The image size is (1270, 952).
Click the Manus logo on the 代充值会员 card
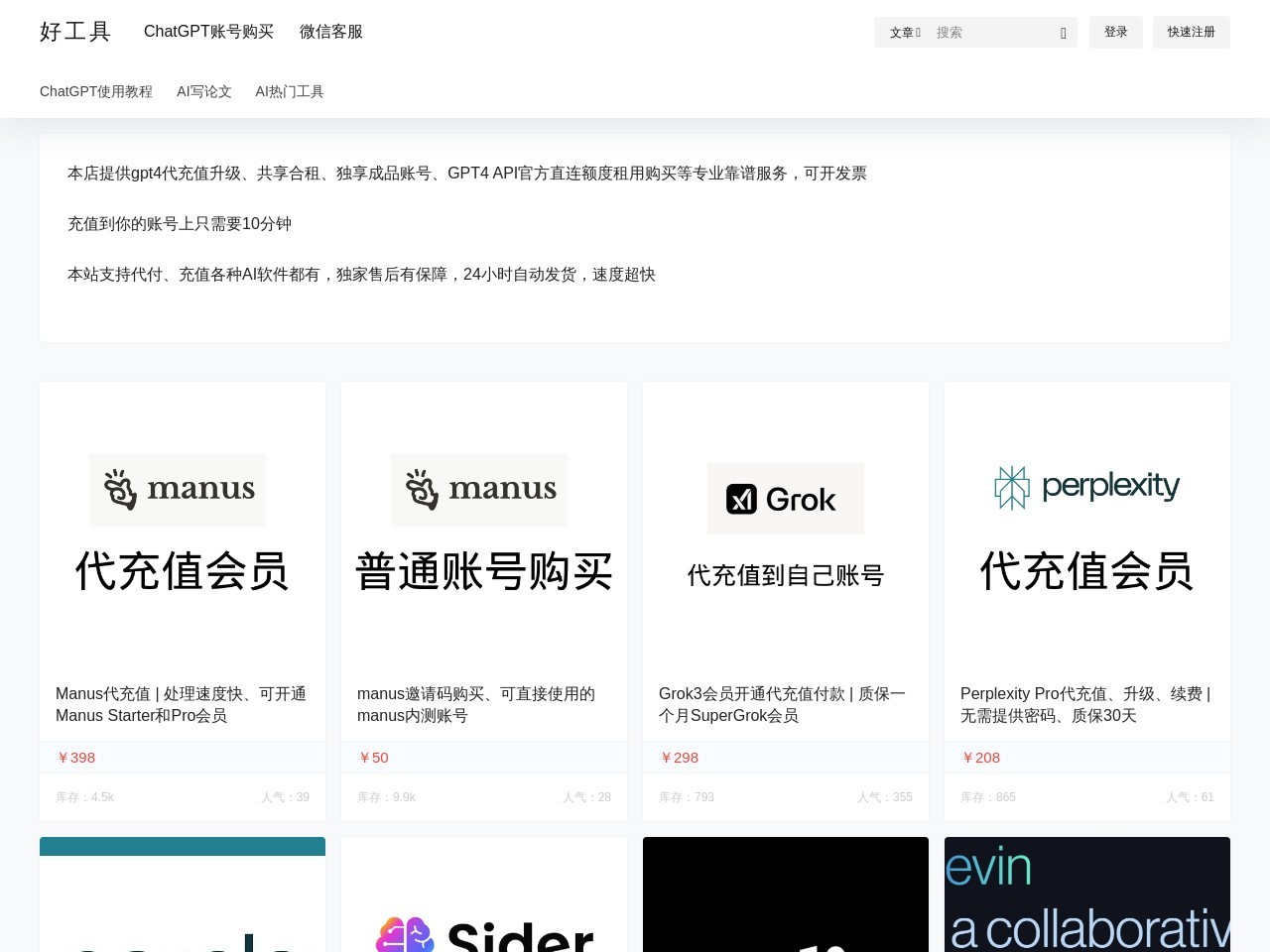tap(177, 489)
